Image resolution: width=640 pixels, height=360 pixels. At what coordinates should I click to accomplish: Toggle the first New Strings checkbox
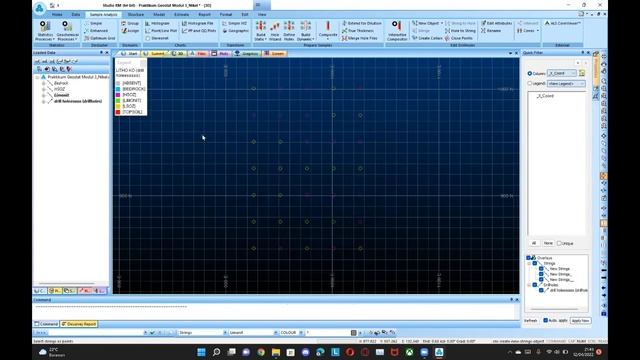[541, 269]
